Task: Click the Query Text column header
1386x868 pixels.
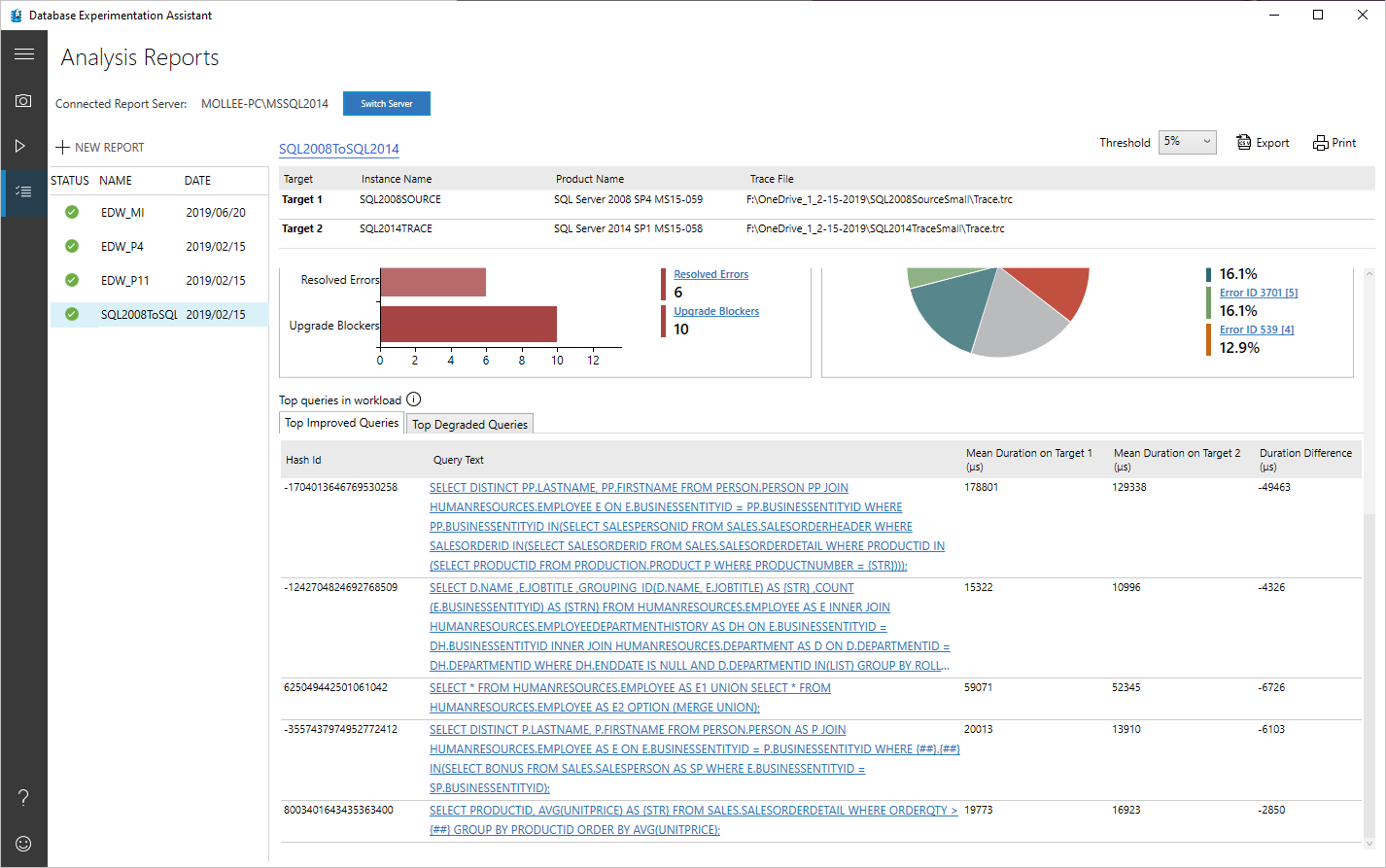Action: click(459, 460)
